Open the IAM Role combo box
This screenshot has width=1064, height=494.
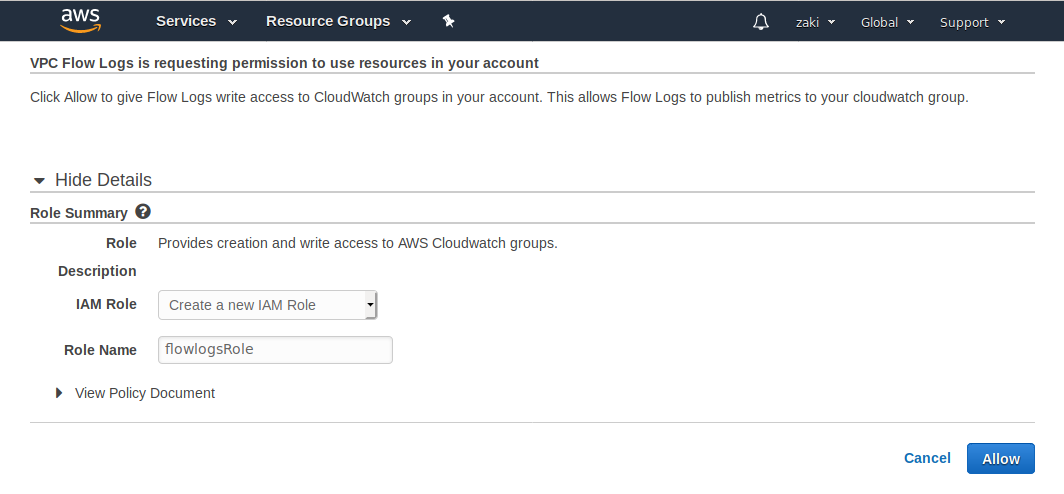point(267,305)
